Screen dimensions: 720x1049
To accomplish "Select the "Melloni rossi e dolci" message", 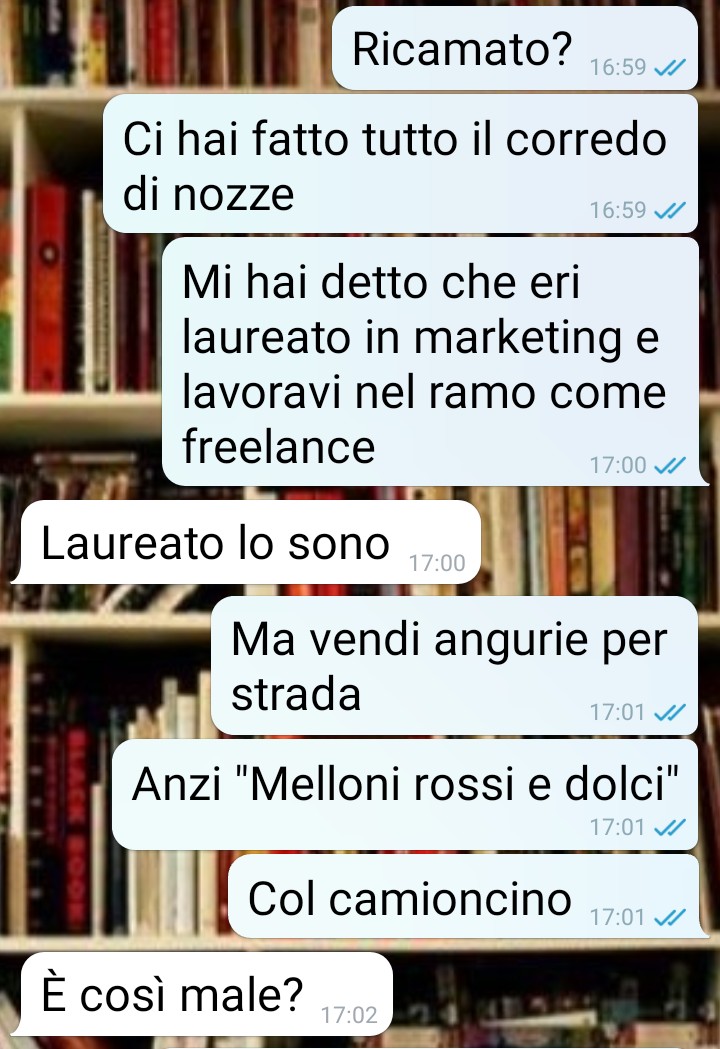I will click(x=405, y=795).
